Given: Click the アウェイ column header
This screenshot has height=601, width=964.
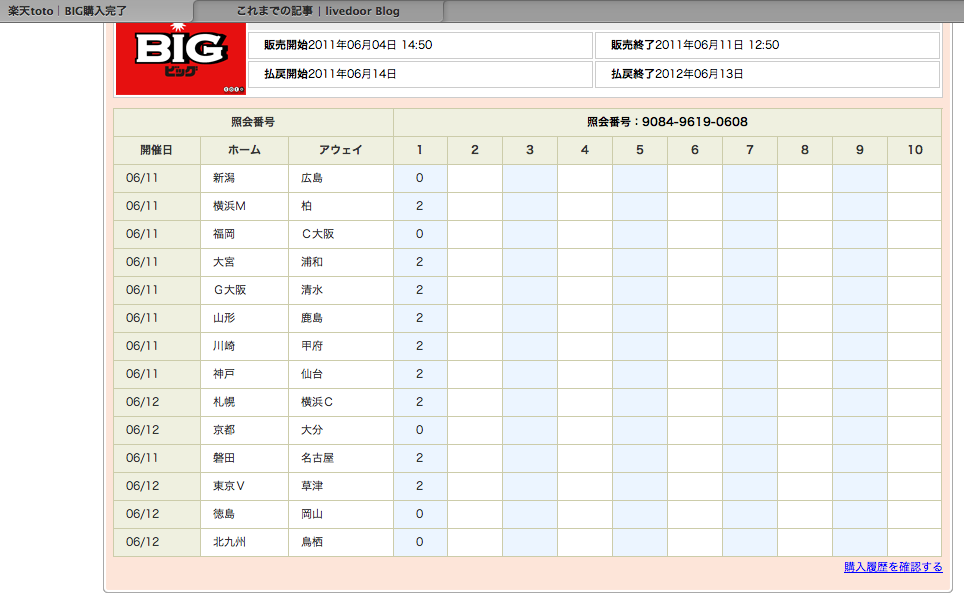Looking at the screenshot, I should tap(341, 150).
